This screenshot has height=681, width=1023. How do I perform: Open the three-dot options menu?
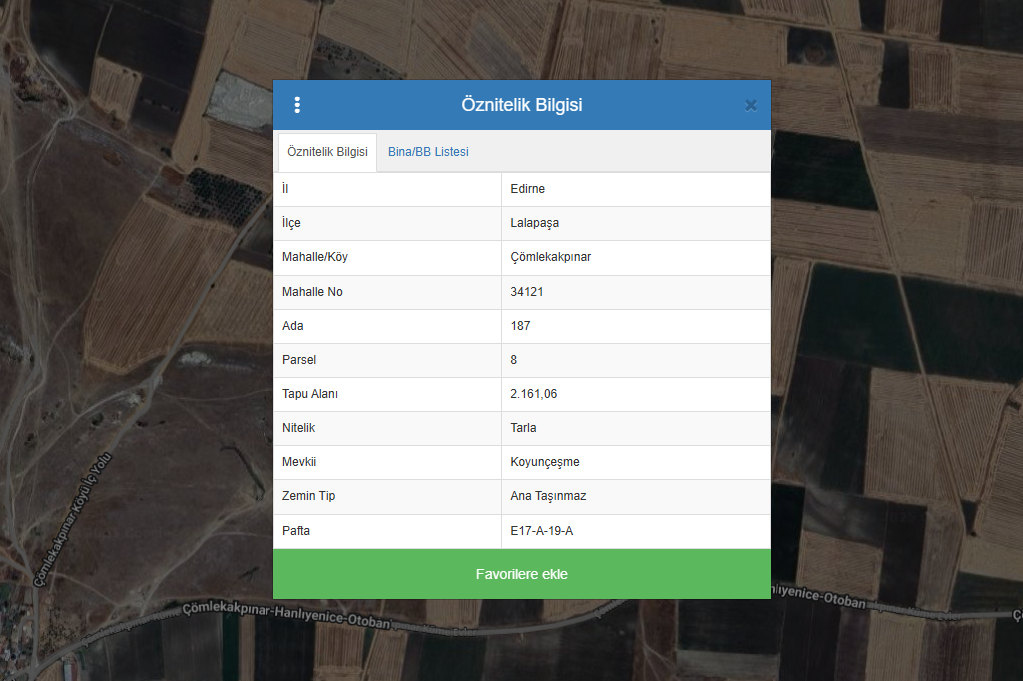pos(297,105)
